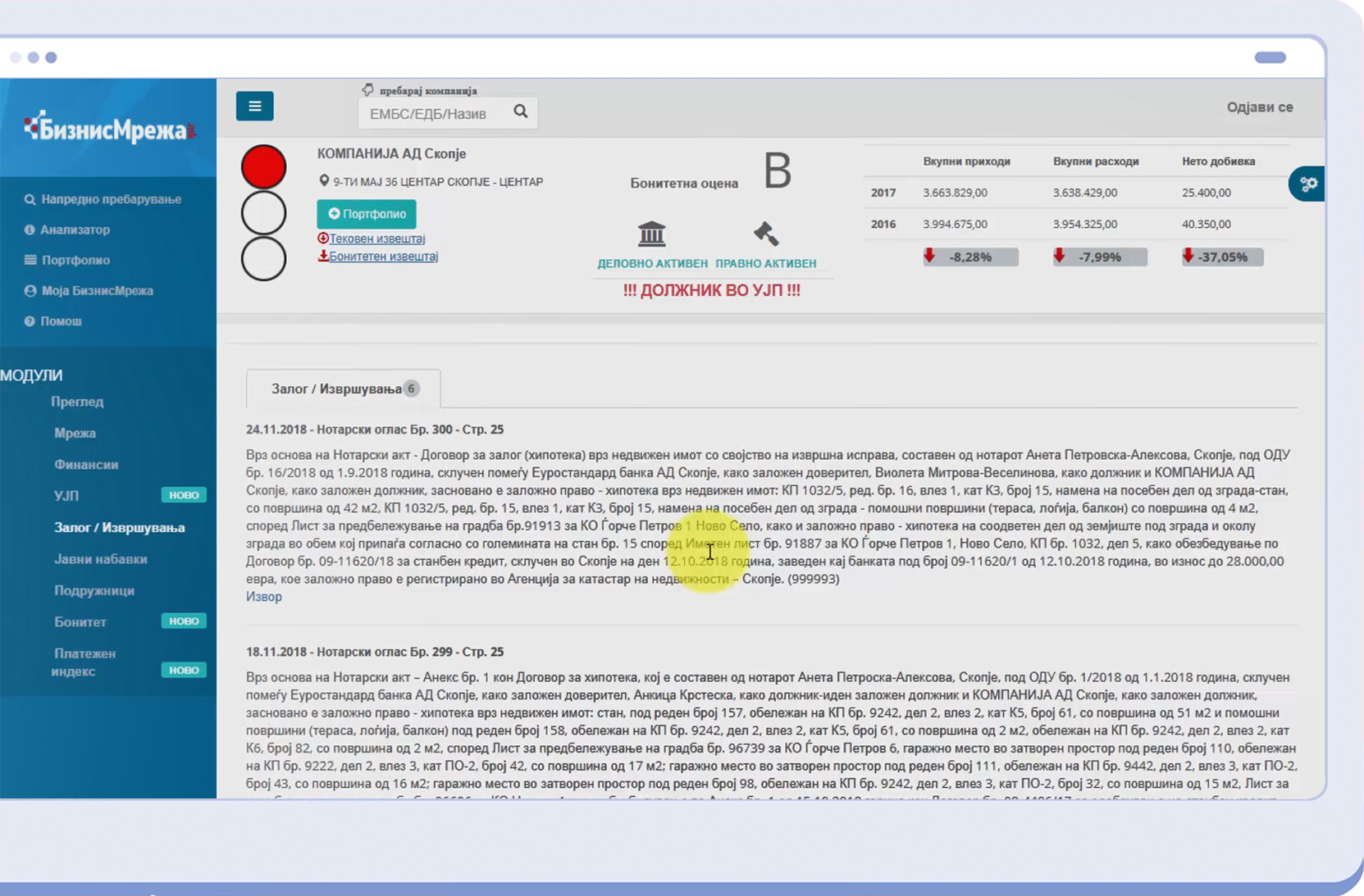The width and height of the screenshot is (1364, 896).
Task: Click the Напредно пребарување search icon
Action: [x=30, y=199]
